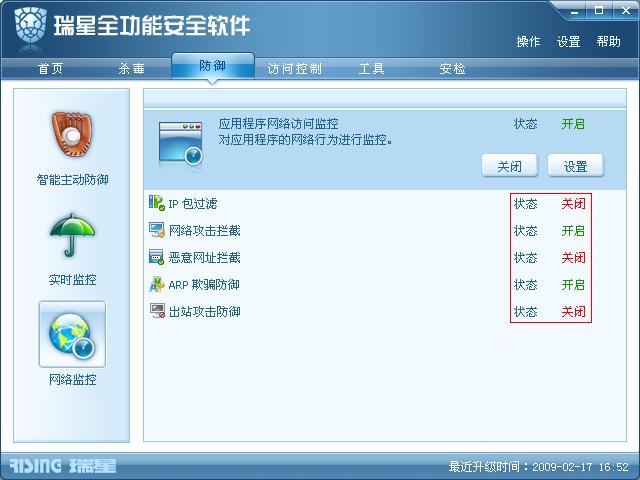Maximize the Rising security window
Viewport: 640px width, 480px height.
[x=599, y=11]
